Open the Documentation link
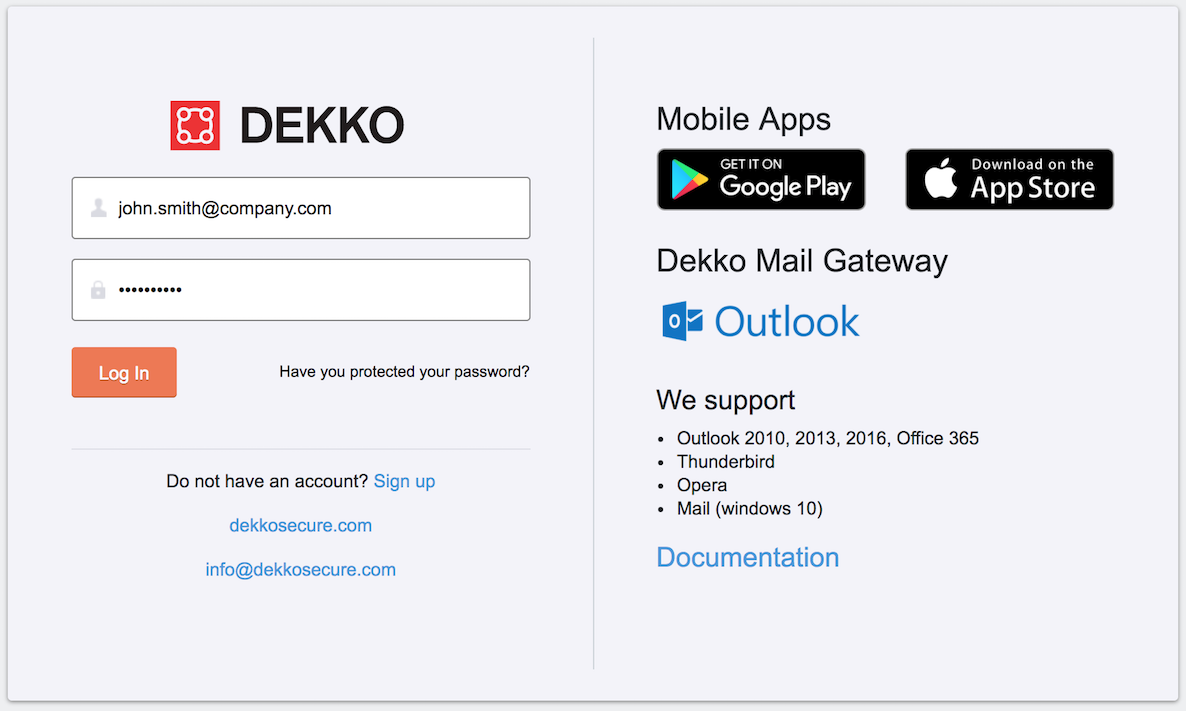Screen dimensions: 1186x711 (x=747, y=557)
